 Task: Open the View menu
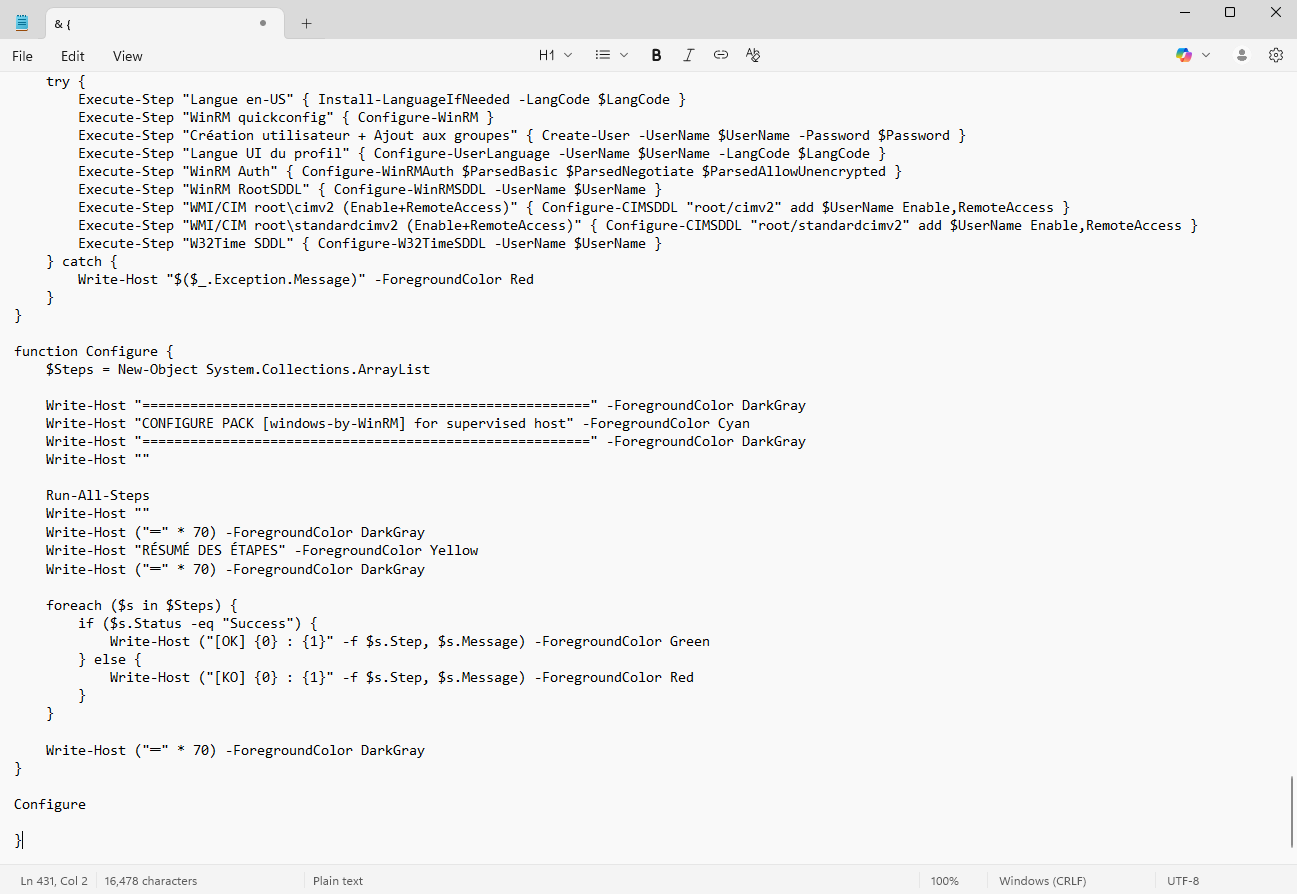coord(127,56)
